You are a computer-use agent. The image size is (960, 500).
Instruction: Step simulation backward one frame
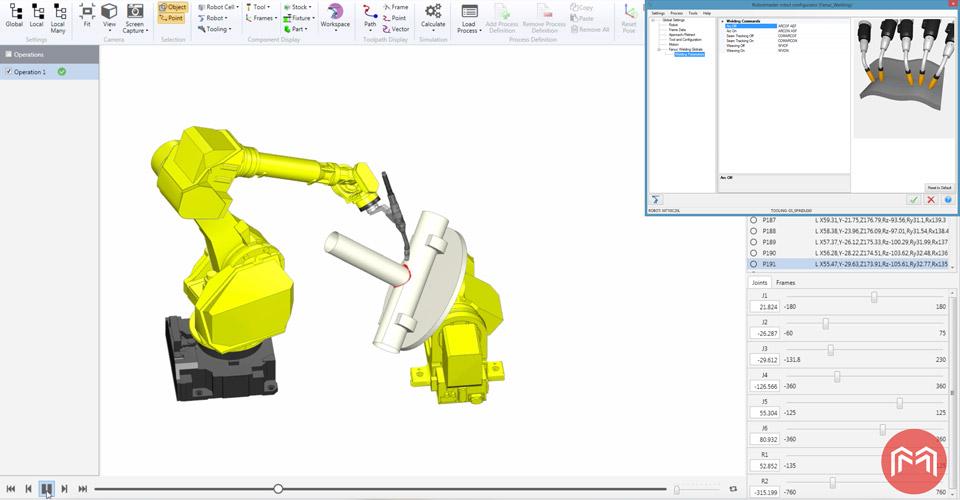pyautogui.click(x=28, y=489)
